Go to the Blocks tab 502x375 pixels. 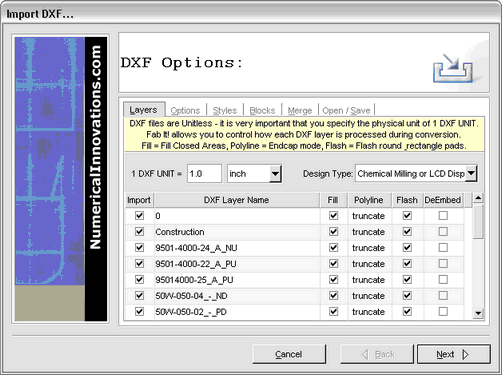(262, 110)
